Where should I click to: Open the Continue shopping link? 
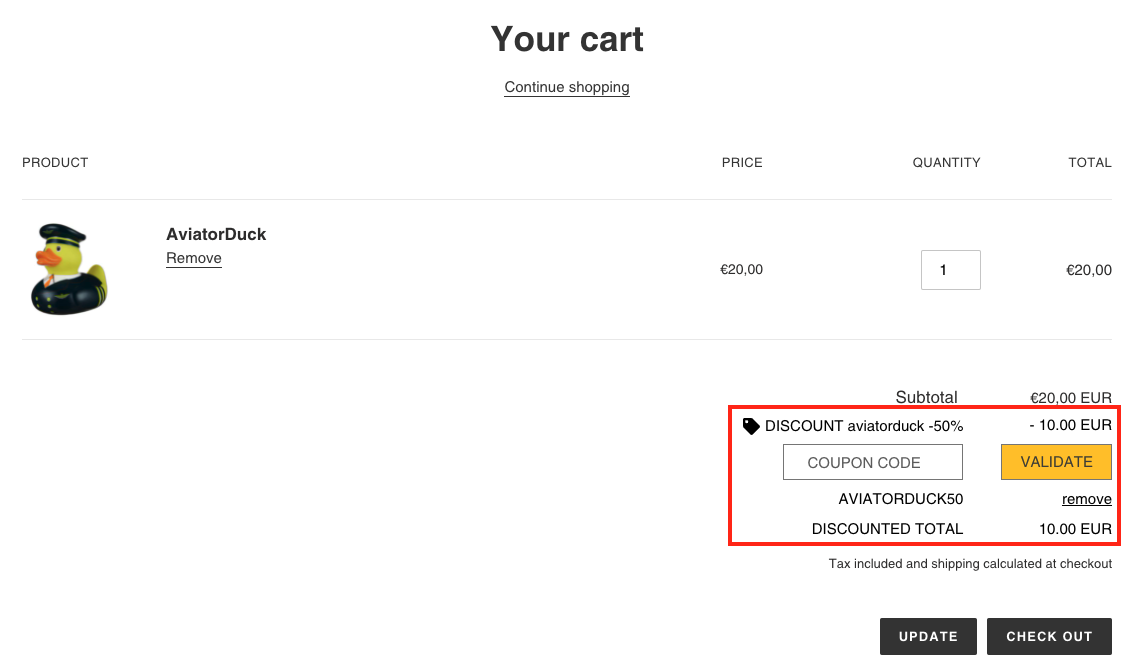coord(567,87)
